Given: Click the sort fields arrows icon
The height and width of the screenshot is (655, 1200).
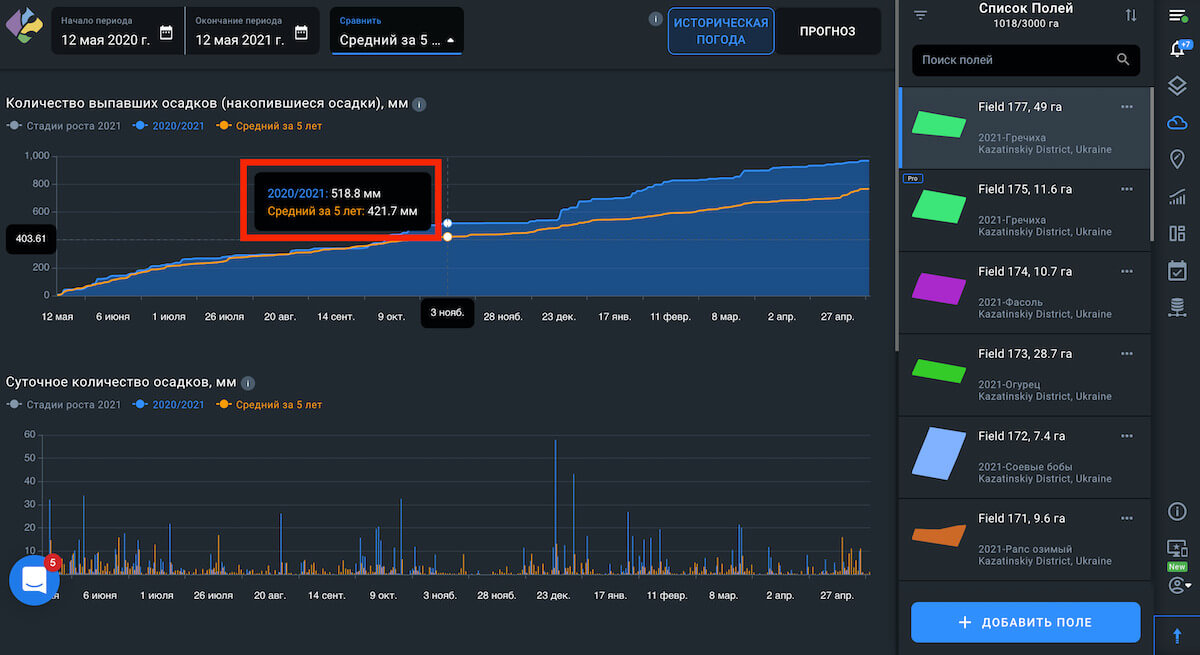Looking at the screenshot, I should click(1131, 15).
